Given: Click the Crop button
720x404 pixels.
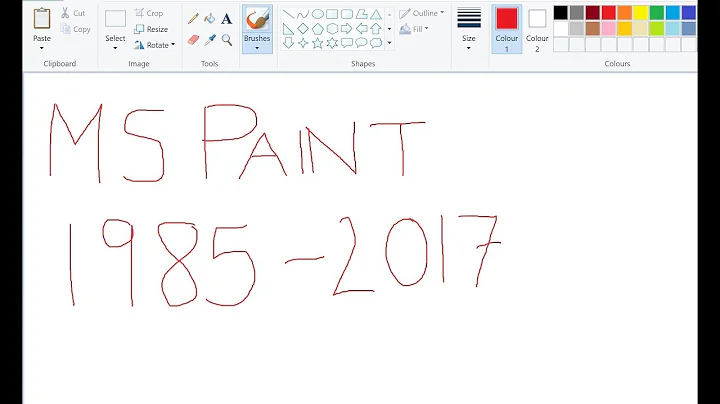Looking at the screenshot, I should (x=149, y=13).
